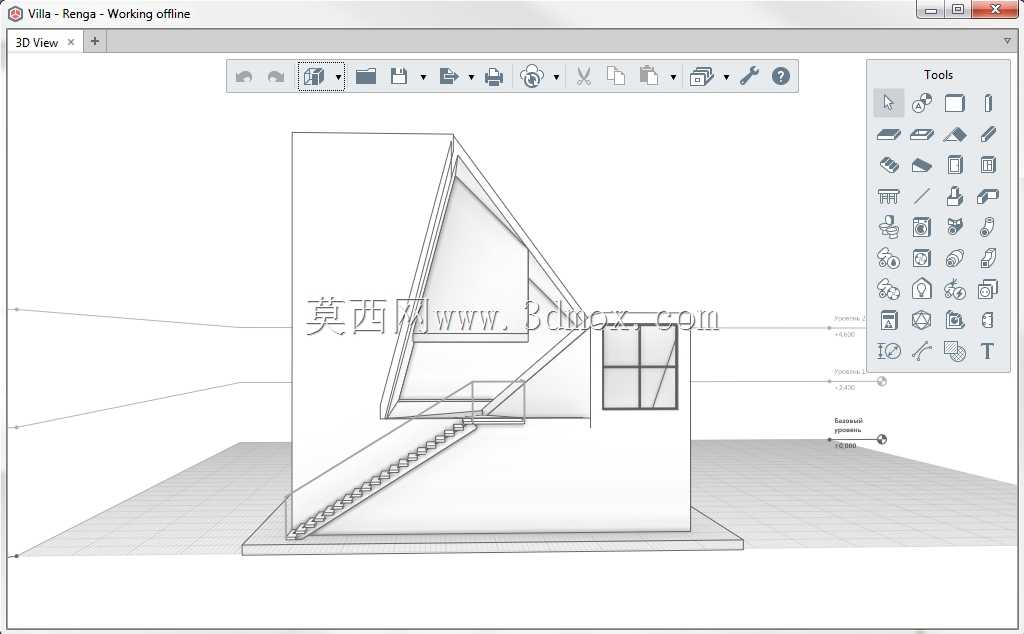
Task: Select the Plate tool with holes
Action: coord(988,320)
